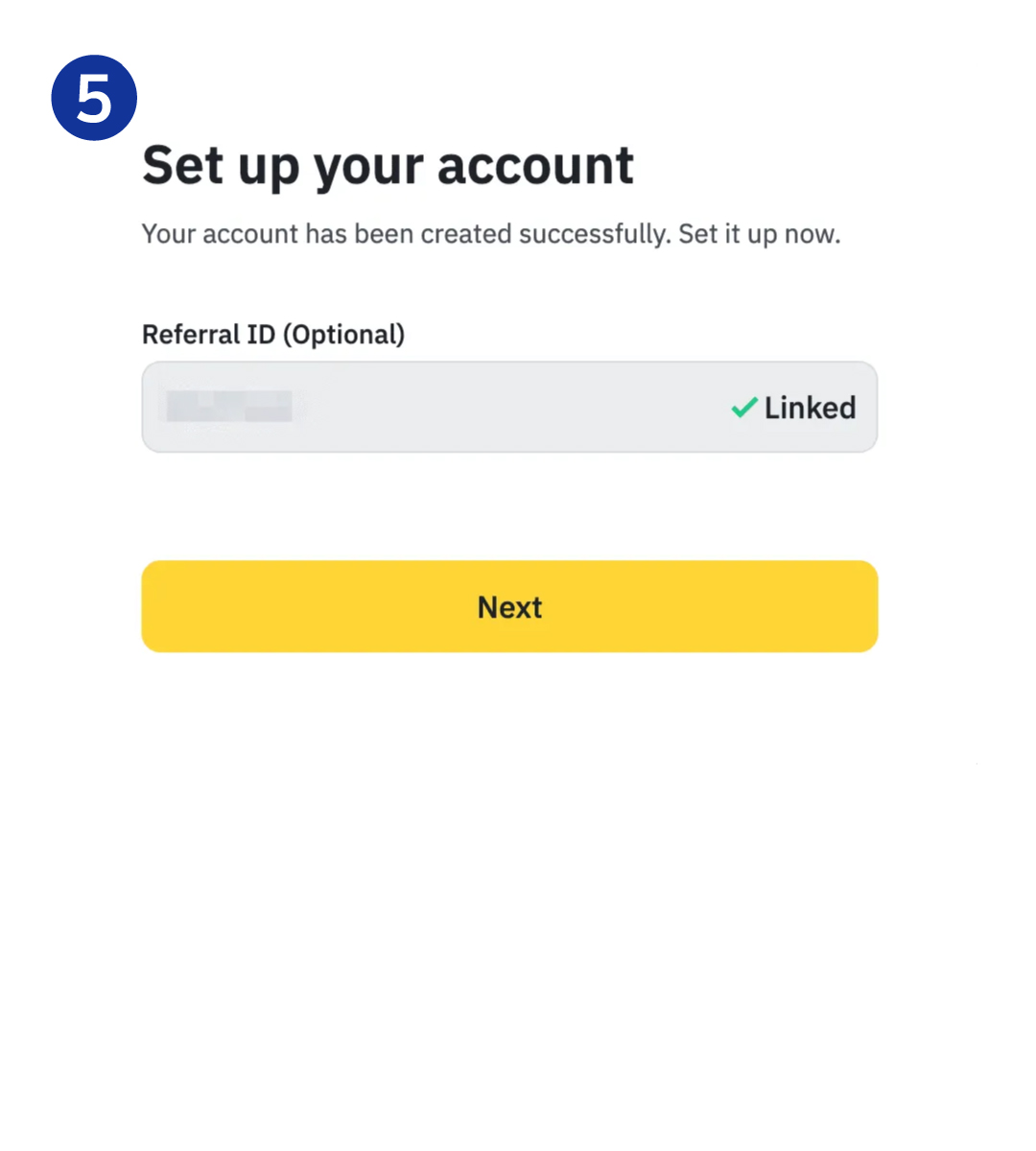Click the green checkmark icon
Screen dimensions: 1036x1151
click(743, 408)
